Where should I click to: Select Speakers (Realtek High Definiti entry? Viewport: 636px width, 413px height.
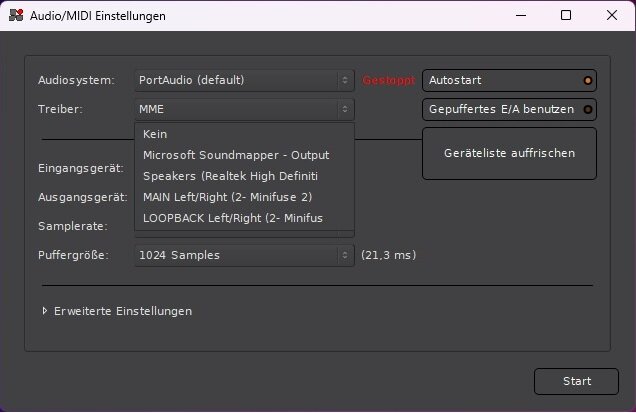coord(245,176)
